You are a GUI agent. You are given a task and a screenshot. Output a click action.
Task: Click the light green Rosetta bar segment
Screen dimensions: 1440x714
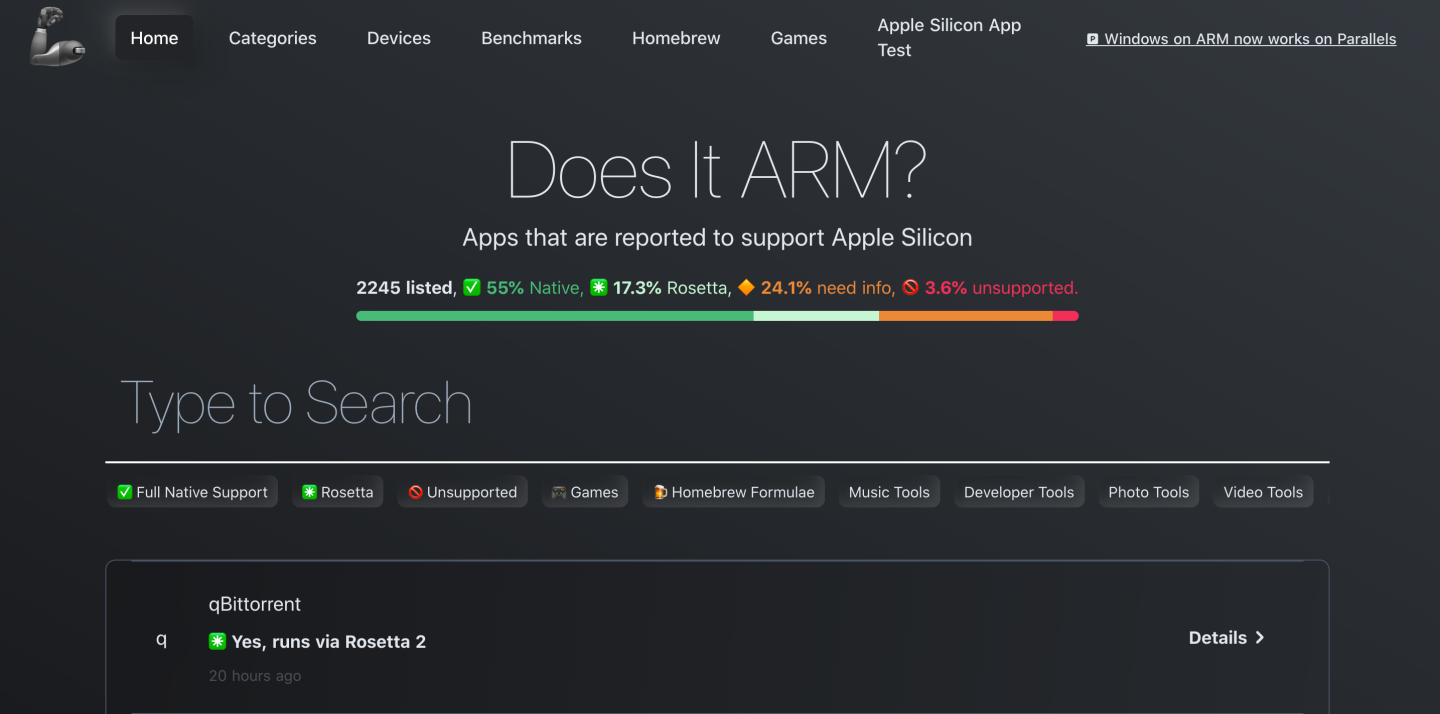tap(816, 316)
